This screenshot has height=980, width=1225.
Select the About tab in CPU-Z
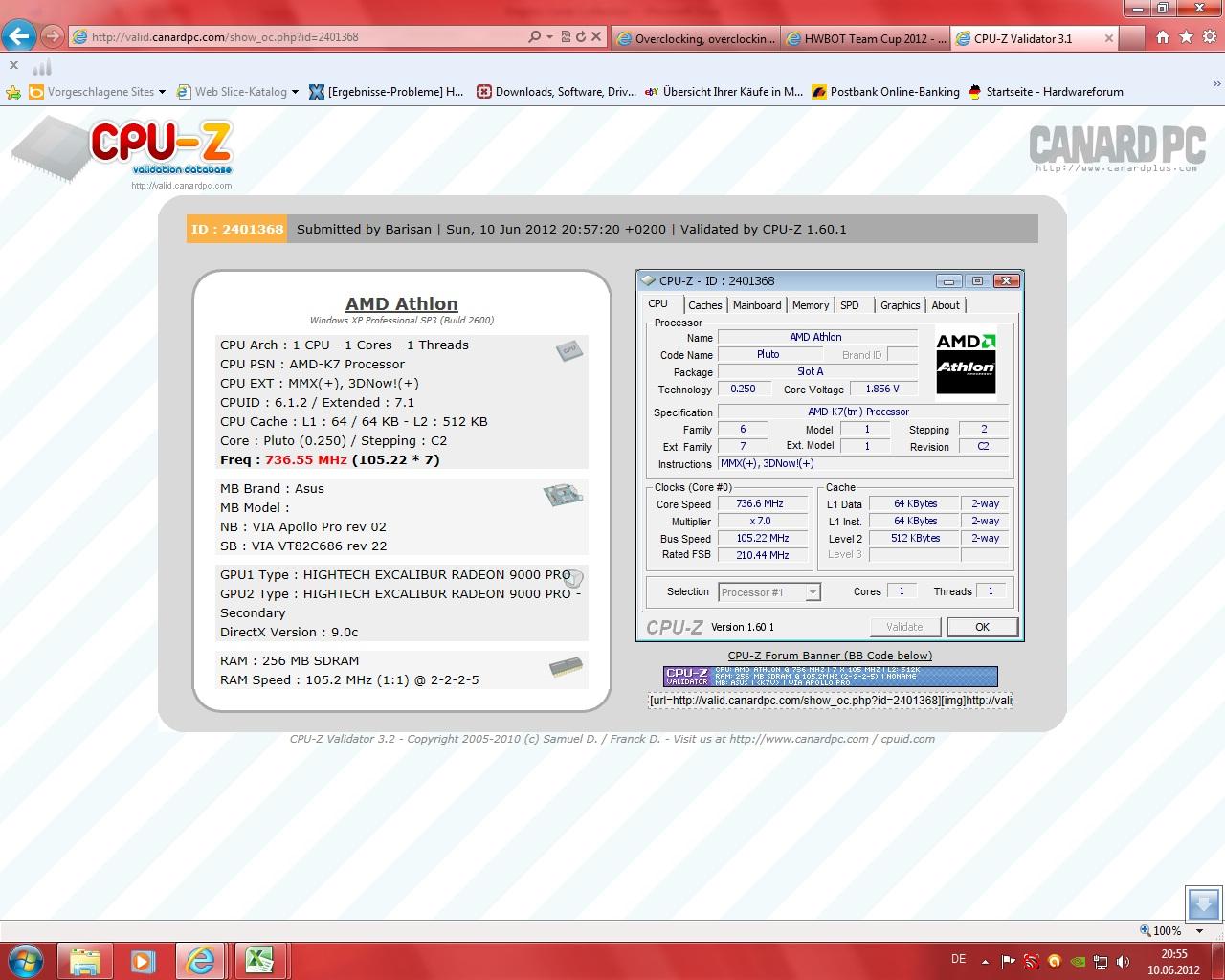[946, 305]
